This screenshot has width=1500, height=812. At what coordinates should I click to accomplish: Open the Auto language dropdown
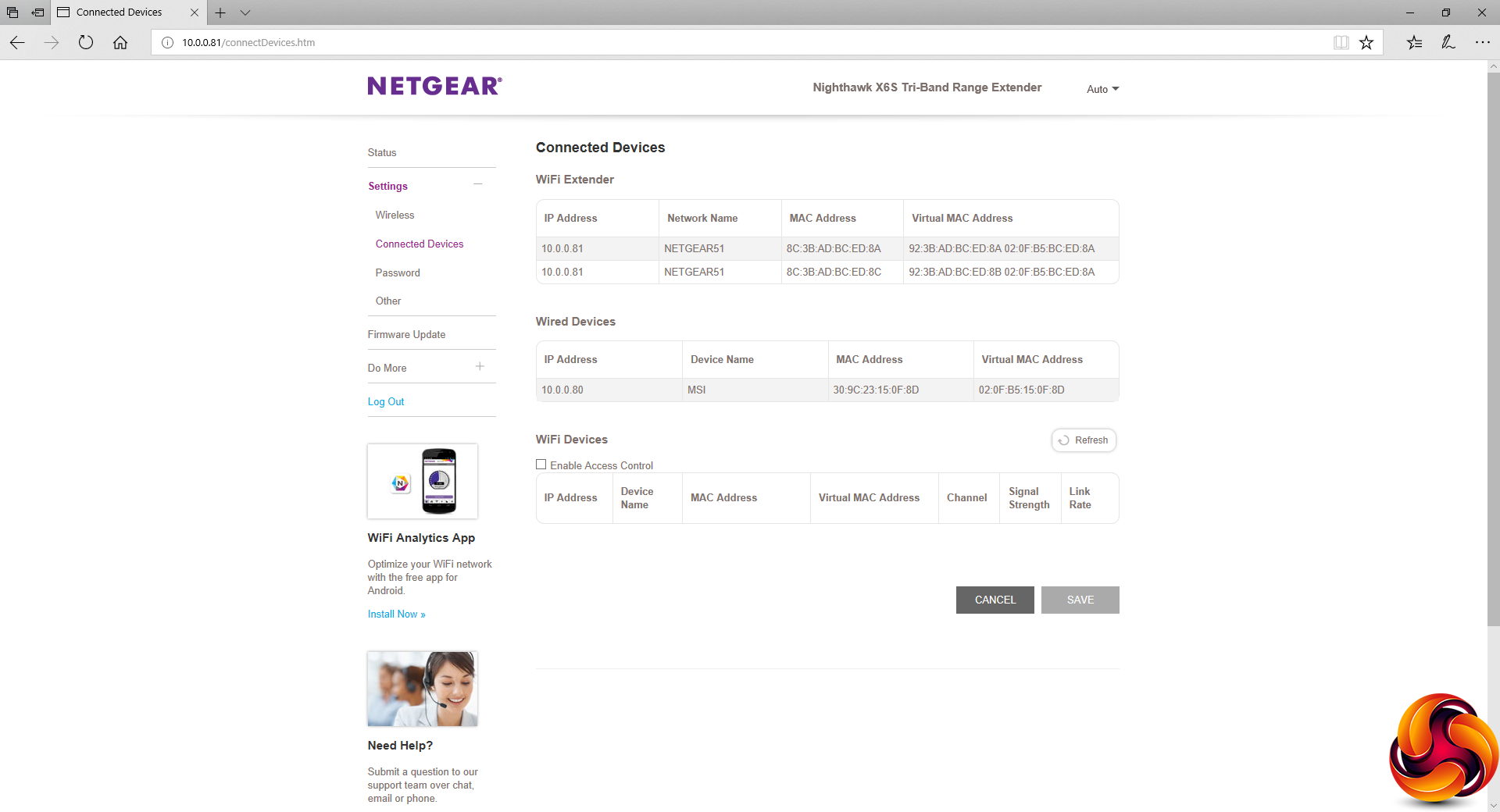tap(1102, 89)
